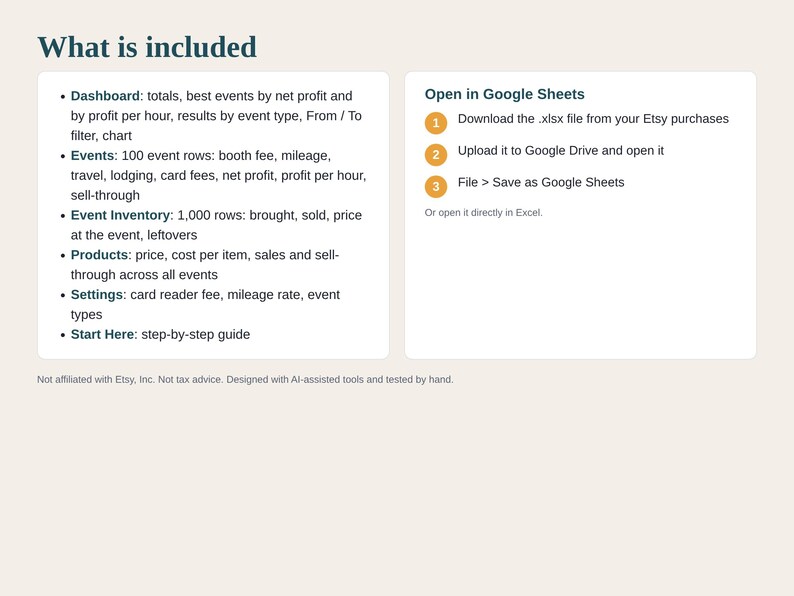Click 'Or open it directly in Excel' note
The height and width of the screenshot is (596, 794).
tap(484, 213)
